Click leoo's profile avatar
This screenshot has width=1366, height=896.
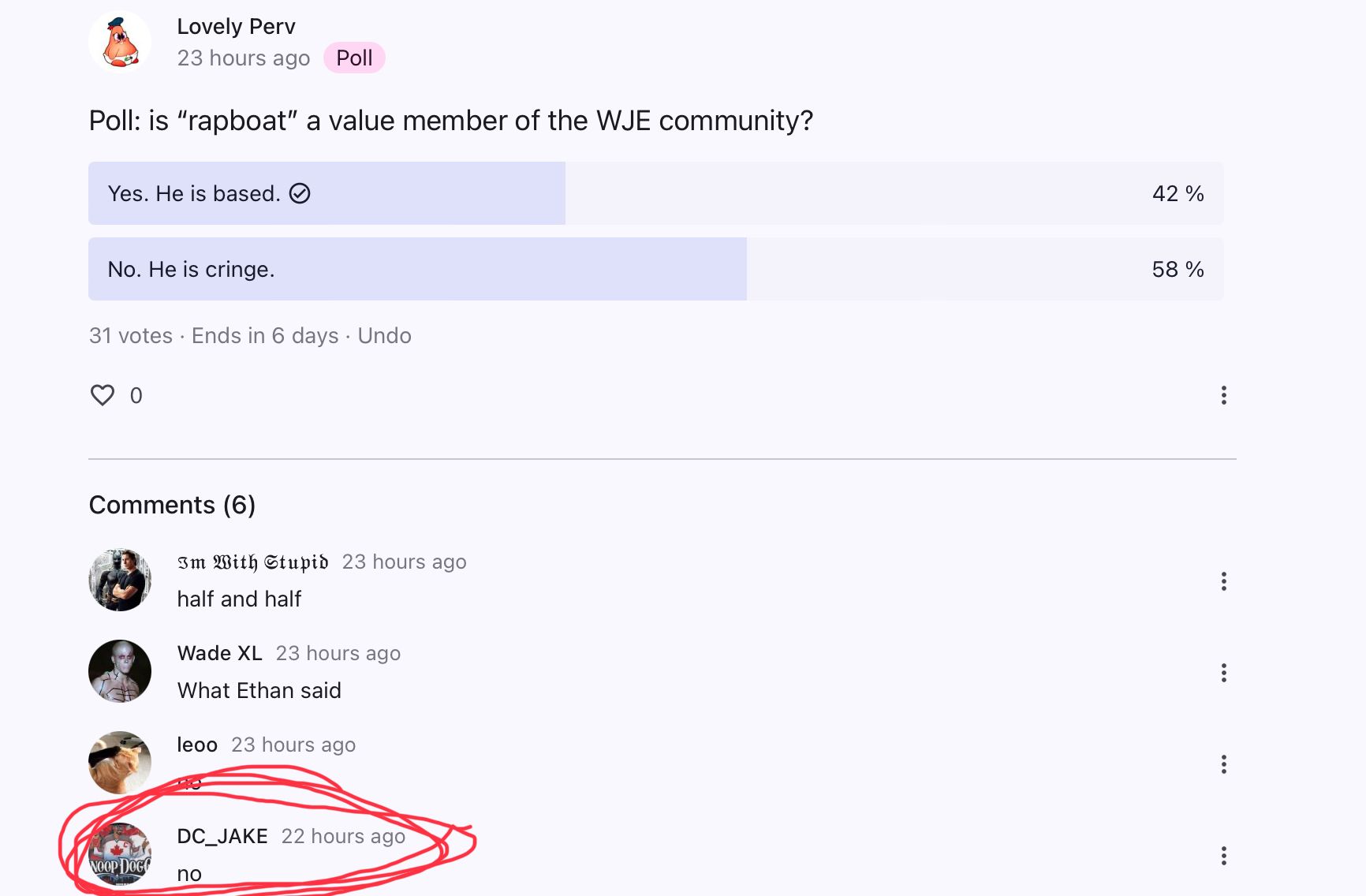tap(120, 762)
